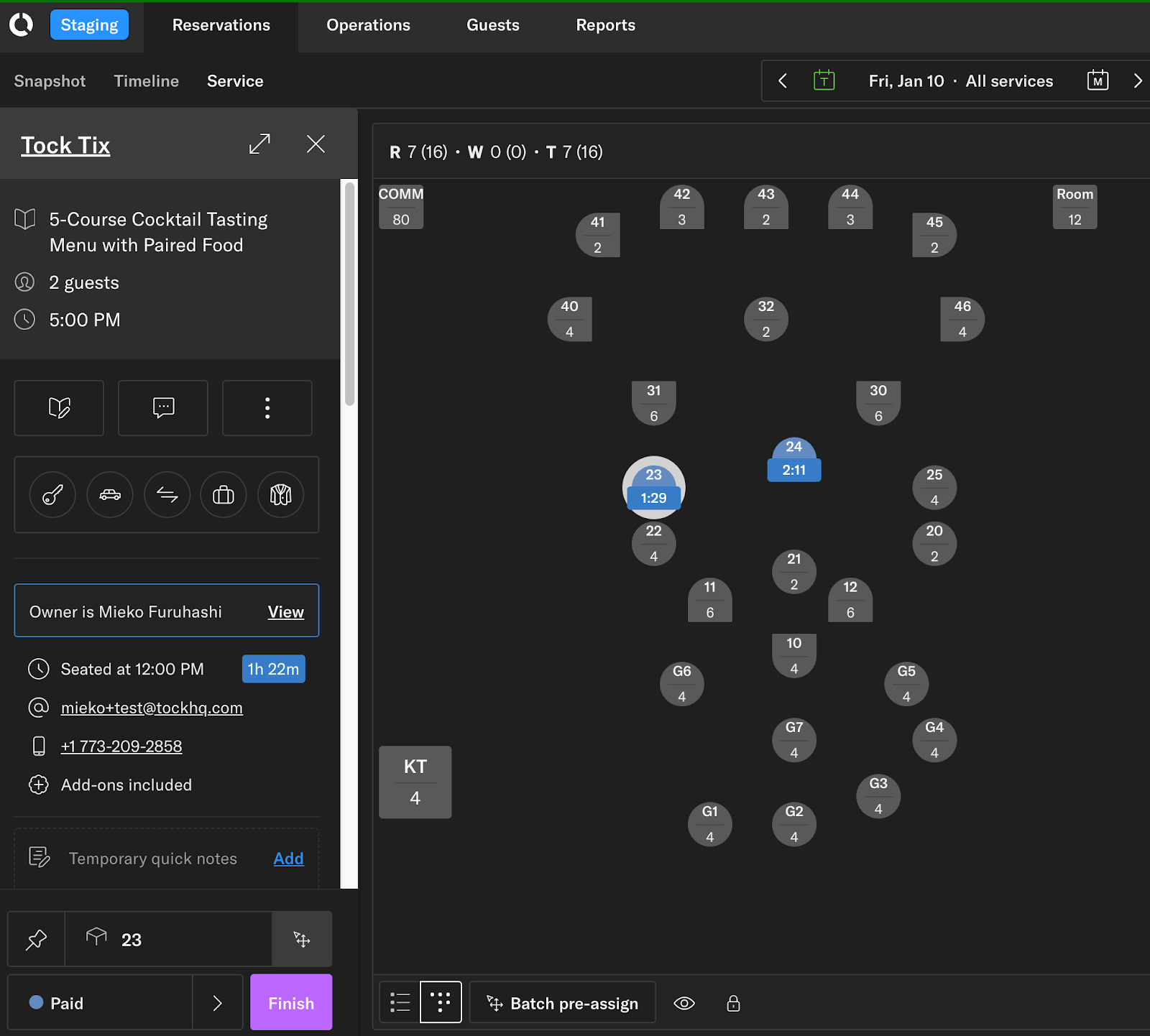
Task: Select the luggage storage icon
Action: pyautogui.click(x=223, y=495)
